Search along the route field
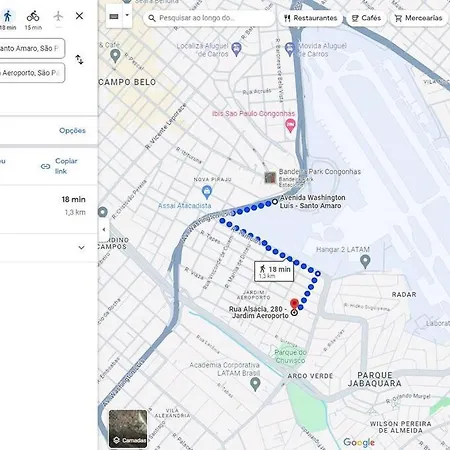The height and width of the screenshot is (450, 450). pyautogui.click(x=209, y=18)
